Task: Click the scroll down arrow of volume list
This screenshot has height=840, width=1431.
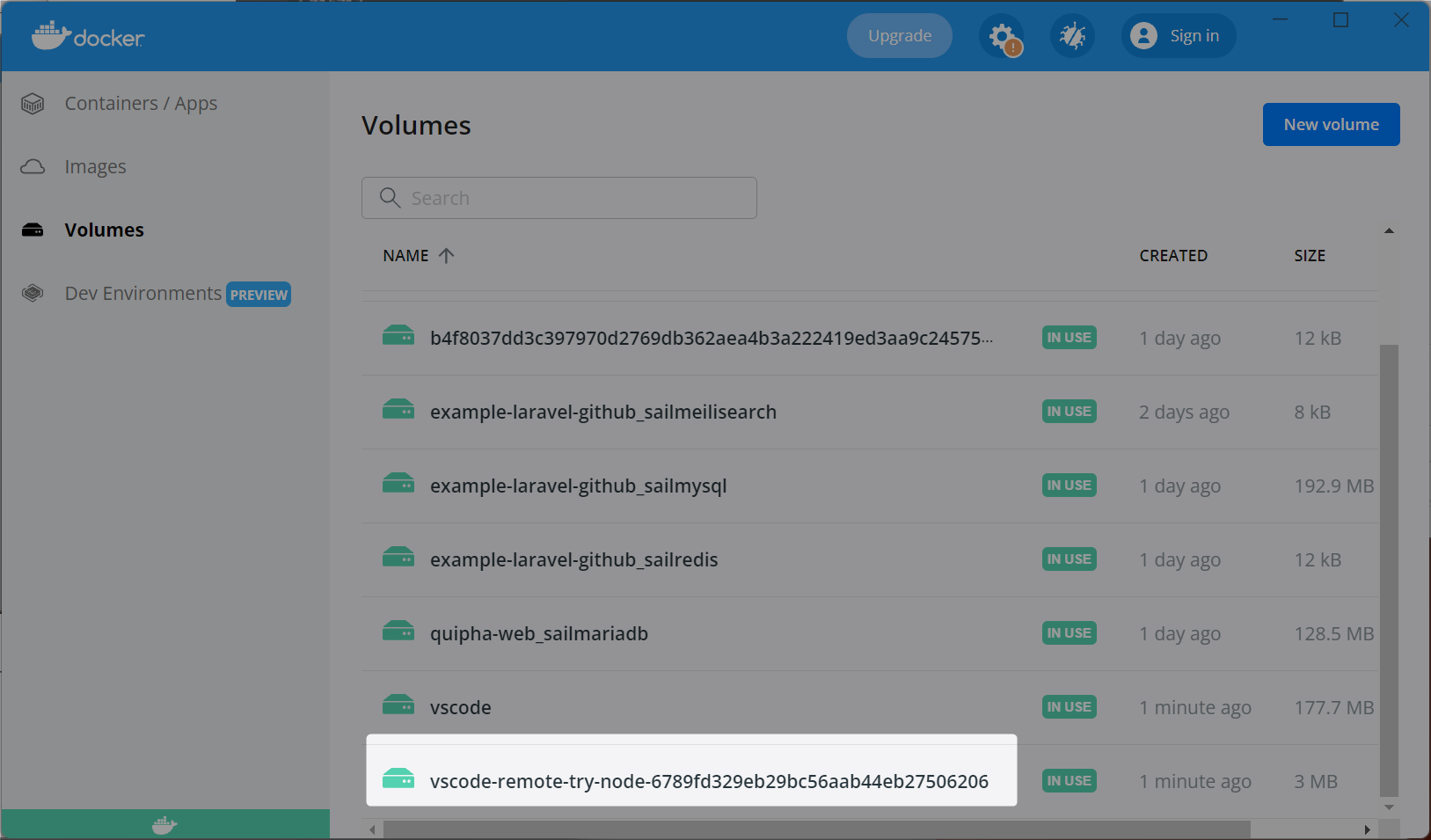Action: point(1390,807)
